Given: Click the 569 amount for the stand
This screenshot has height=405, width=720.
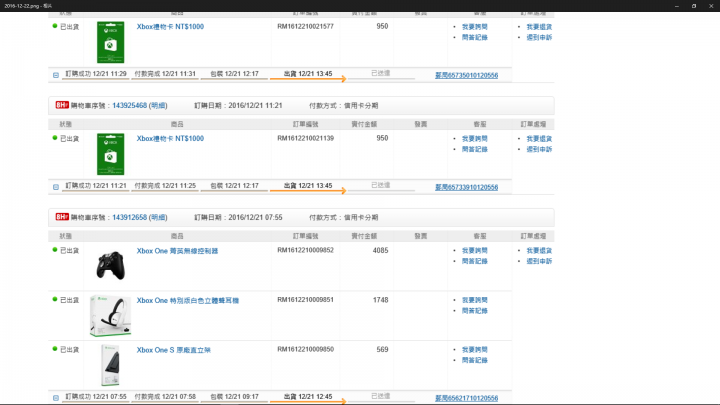Looking at the screenshot, I should (382, 349).
